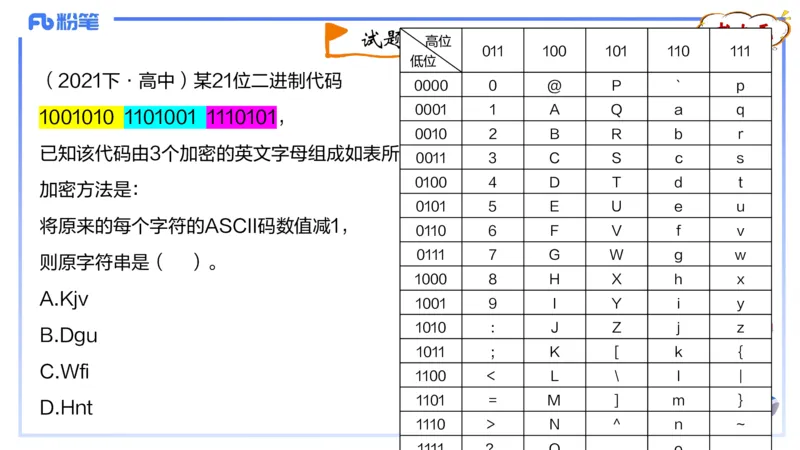The image size is (800, 450).
Task: Click the uppercase J cell
Action: (x=555, y=328)
